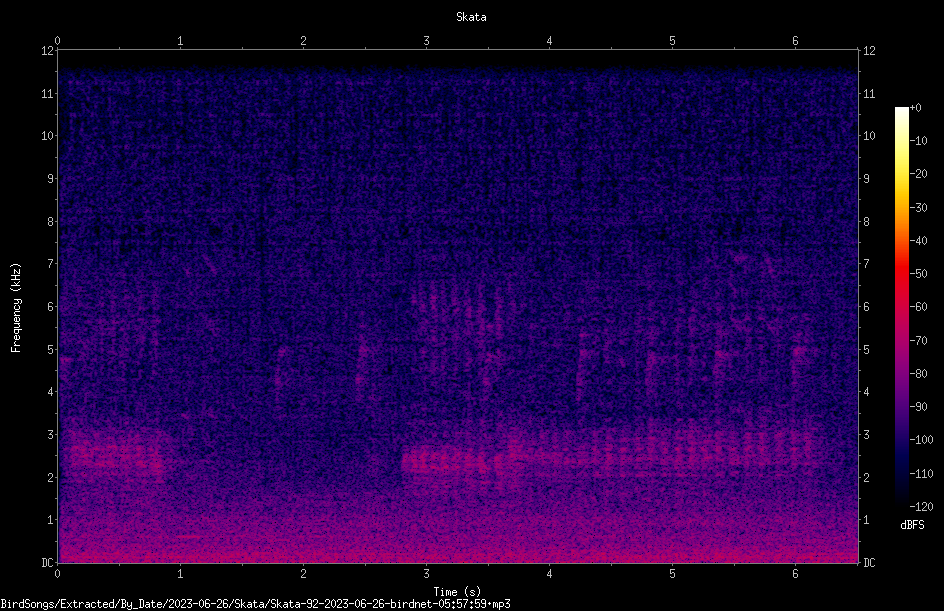This screenshot has width=944, height=611.
Task: Click the Skata-92 mp3 file path text
Action: tap(255, 604)
